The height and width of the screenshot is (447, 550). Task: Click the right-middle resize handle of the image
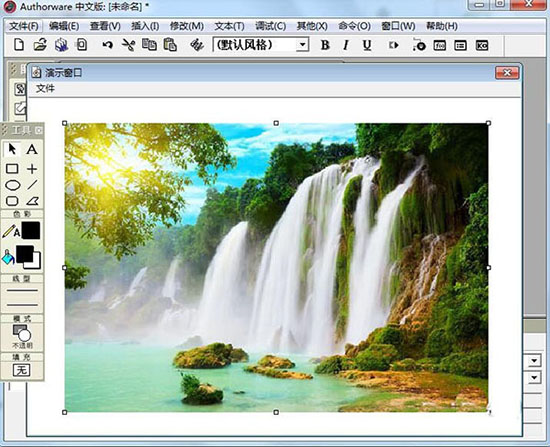(489, 268)
